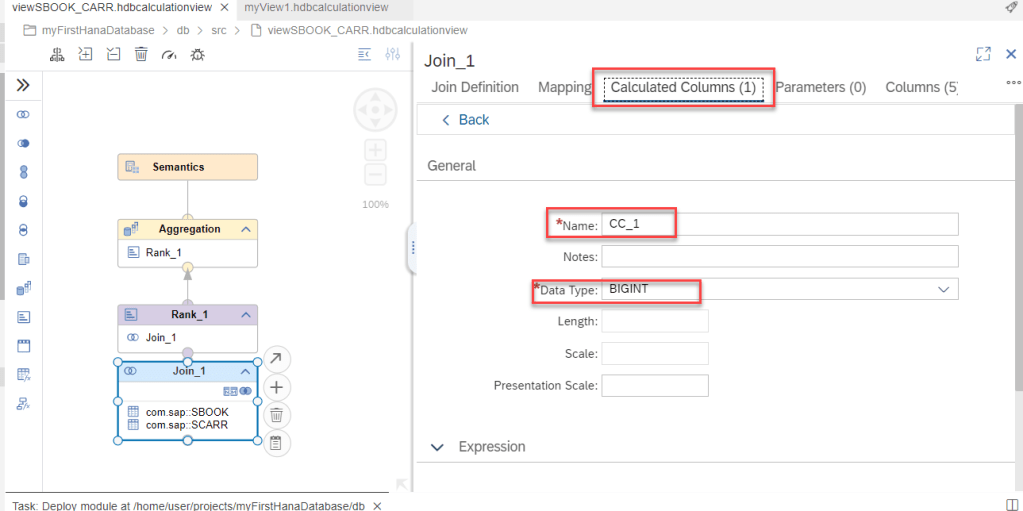Image resolution: width=1023 pixels, height=511 pixels.
Task: Click the trash icon beside Join_1 node
Action: (277, 415)
